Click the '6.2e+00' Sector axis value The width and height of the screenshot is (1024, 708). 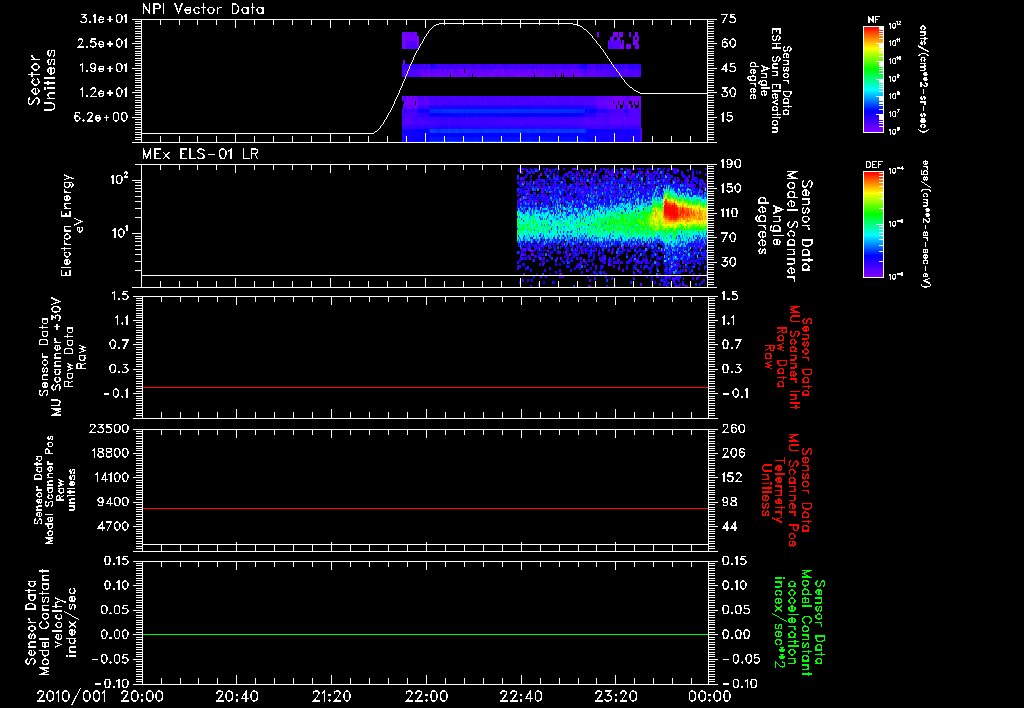(102, 118)
